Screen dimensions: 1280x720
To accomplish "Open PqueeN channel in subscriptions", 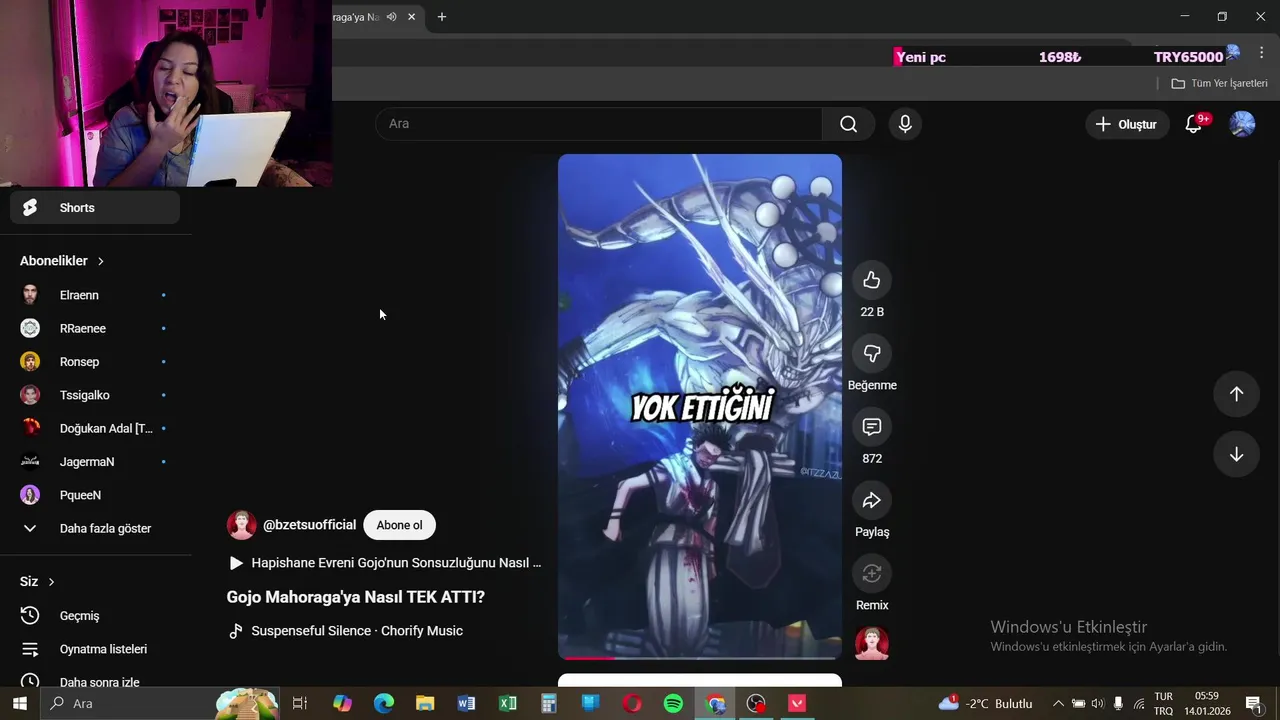I will pyautogui.click(x=95, y=495).
